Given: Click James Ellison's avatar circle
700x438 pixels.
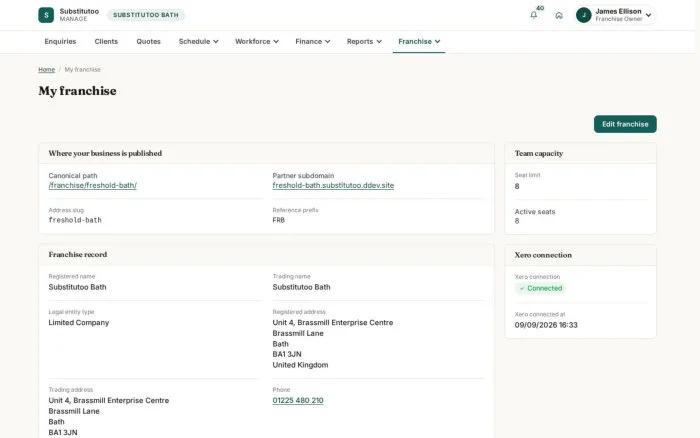Looking at the screenshot, I should [583, 15].
